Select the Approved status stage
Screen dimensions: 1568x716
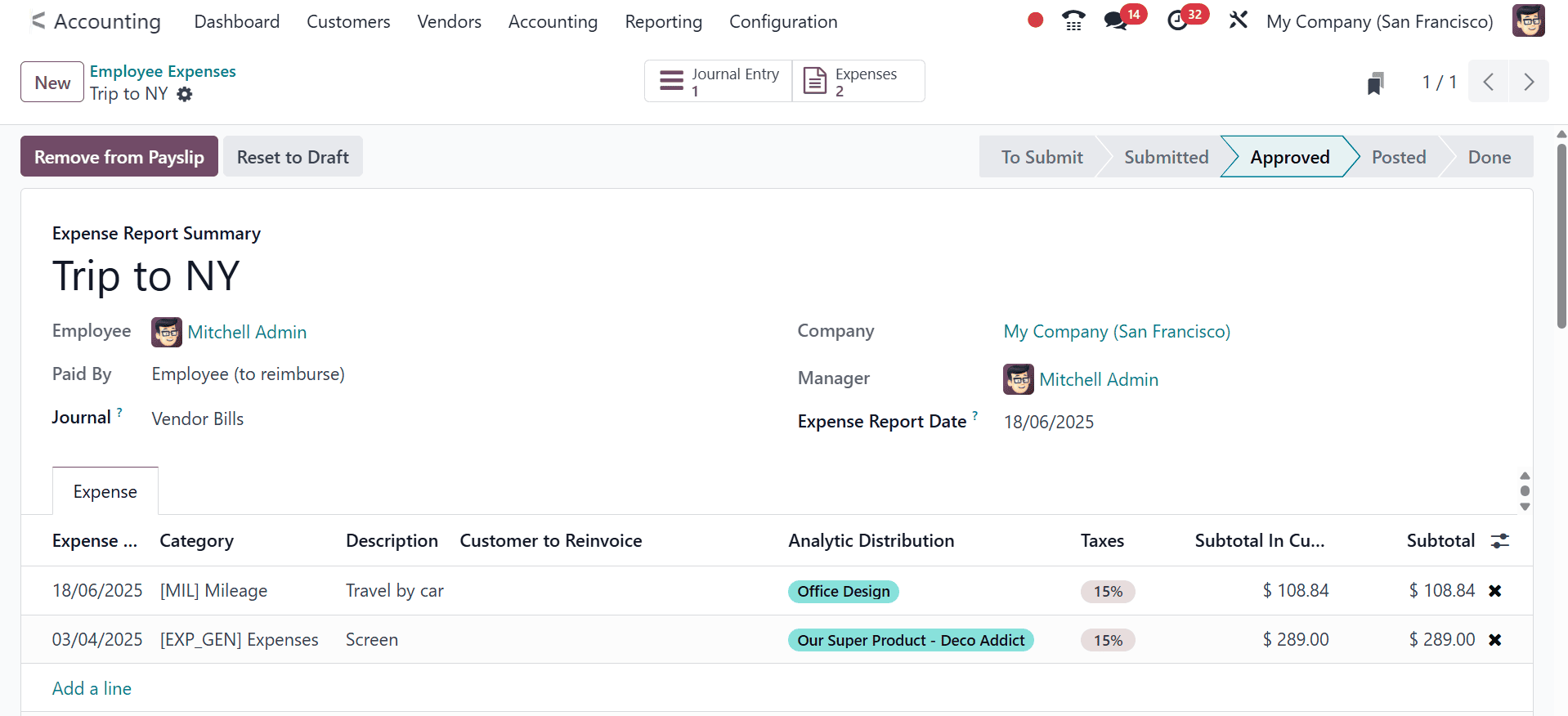click(x=1290, y=157)
